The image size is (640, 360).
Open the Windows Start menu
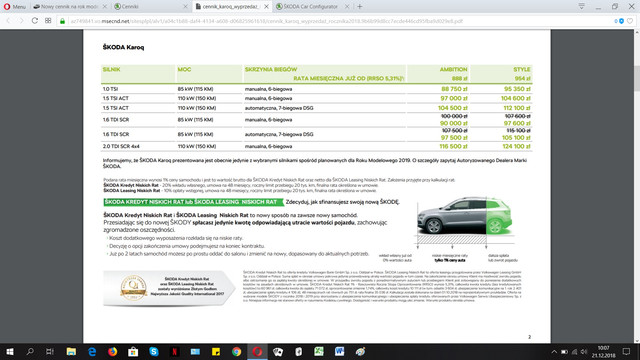pos(10,351)
